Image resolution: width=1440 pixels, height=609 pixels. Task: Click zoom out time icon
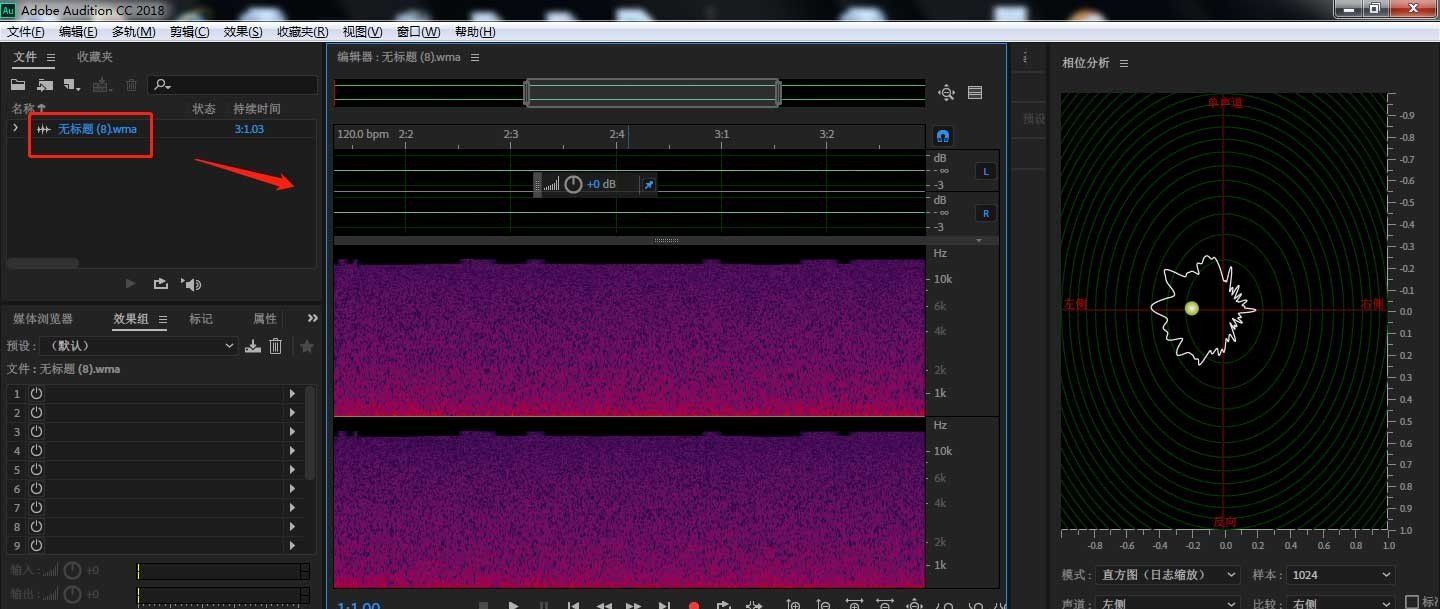tap(885, 604)
